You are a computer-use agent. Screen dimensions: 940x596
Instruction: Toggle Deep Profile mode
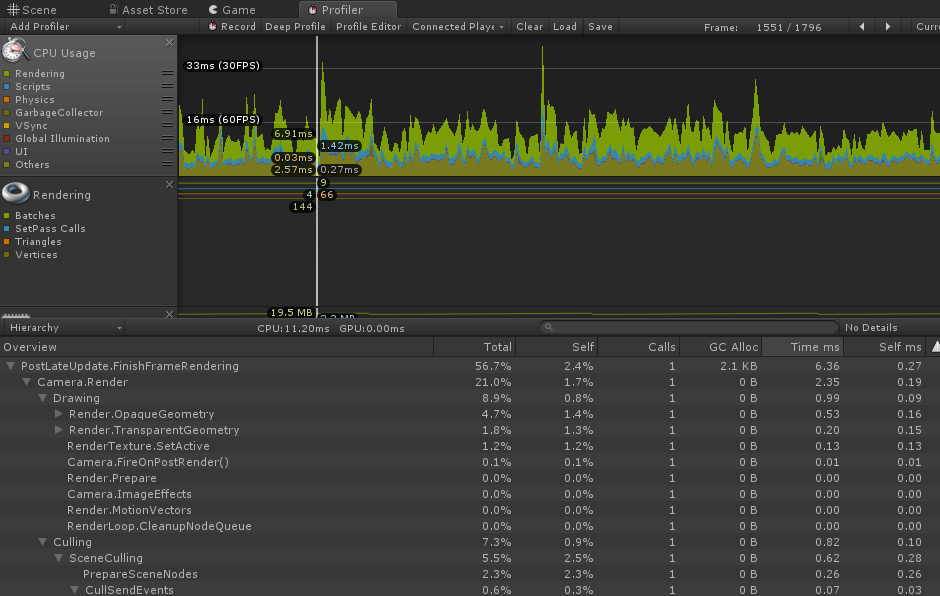click(294, 27)
